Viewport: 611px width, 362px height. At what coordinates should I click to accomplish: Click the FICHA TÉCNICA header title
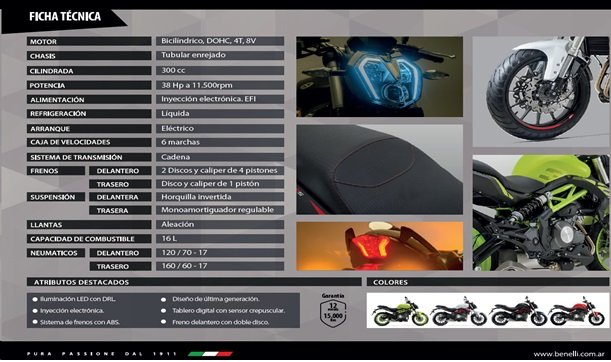(65, 16)
